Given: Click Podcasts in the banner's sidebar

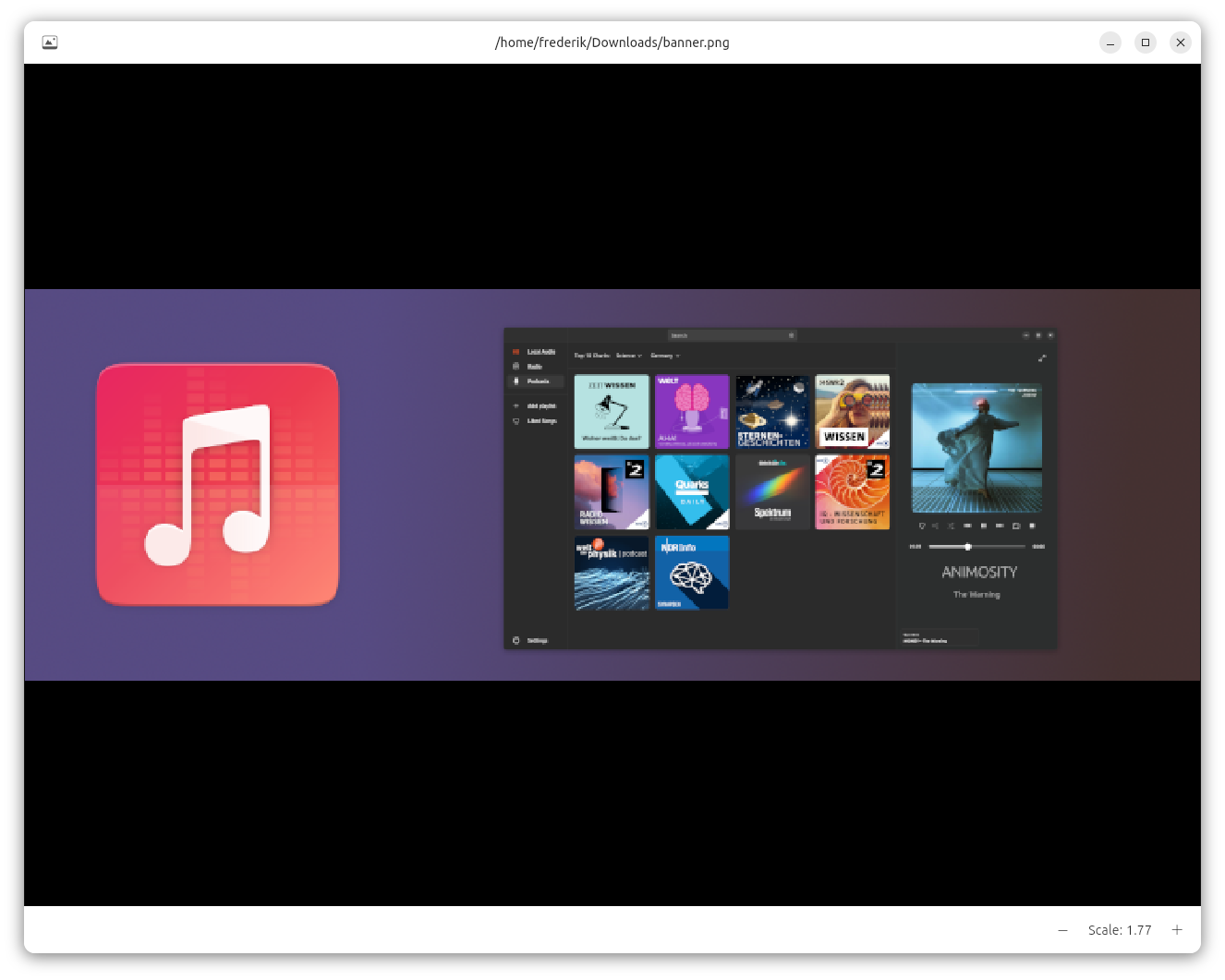Looking at the screenshot, I should [538, 381].
